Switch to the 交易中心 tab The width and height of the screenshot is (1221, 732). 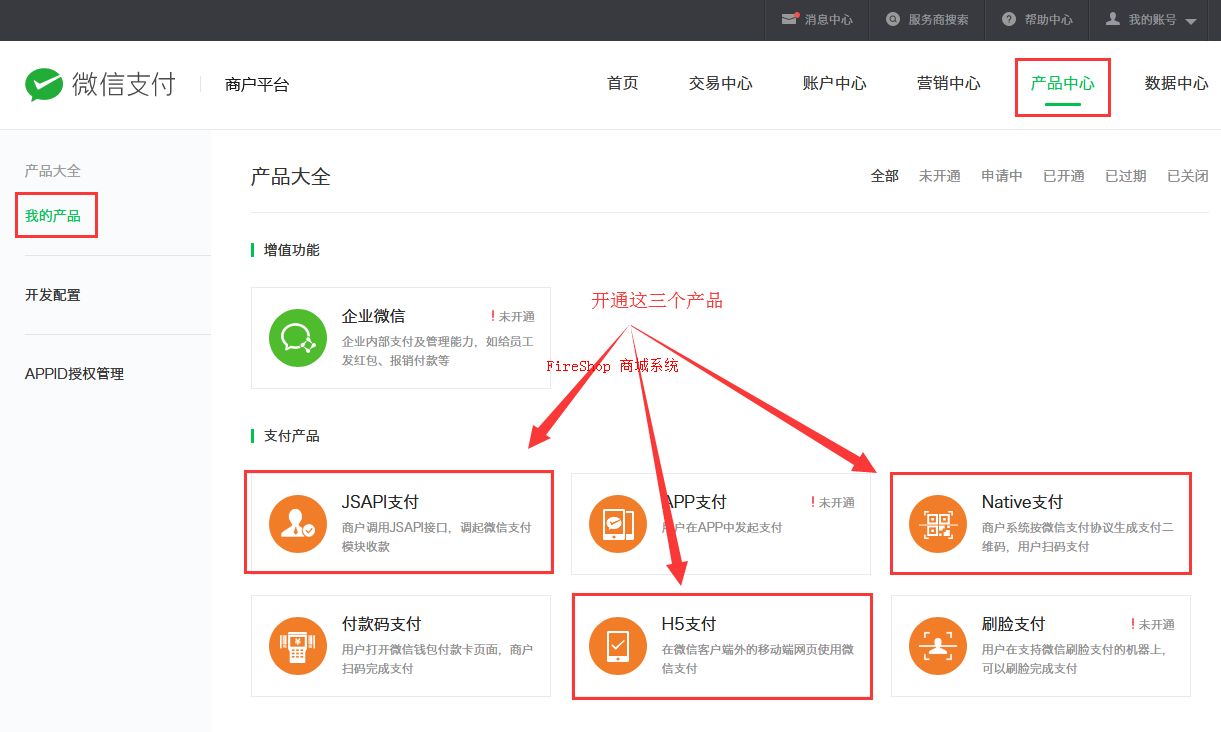tap(721, 83)
